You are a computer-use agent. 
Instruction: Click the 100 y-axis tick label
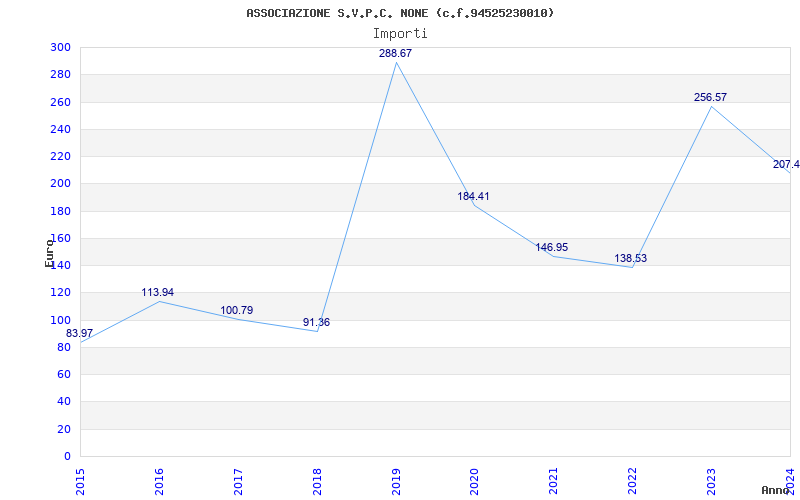coord(60,320)
